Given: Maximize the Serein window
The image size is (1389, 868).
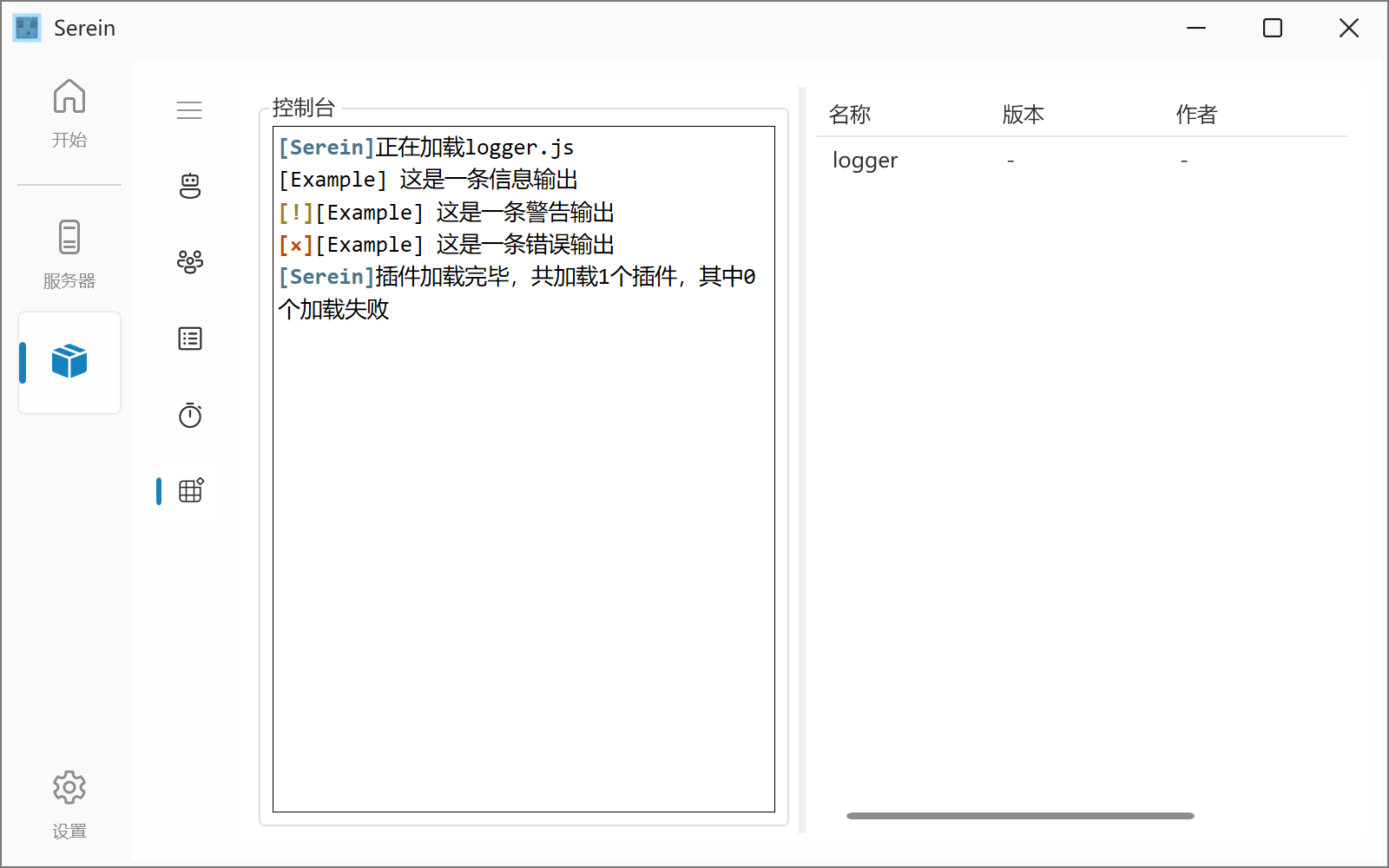Looking at the screenshot, I should 1273,28.
